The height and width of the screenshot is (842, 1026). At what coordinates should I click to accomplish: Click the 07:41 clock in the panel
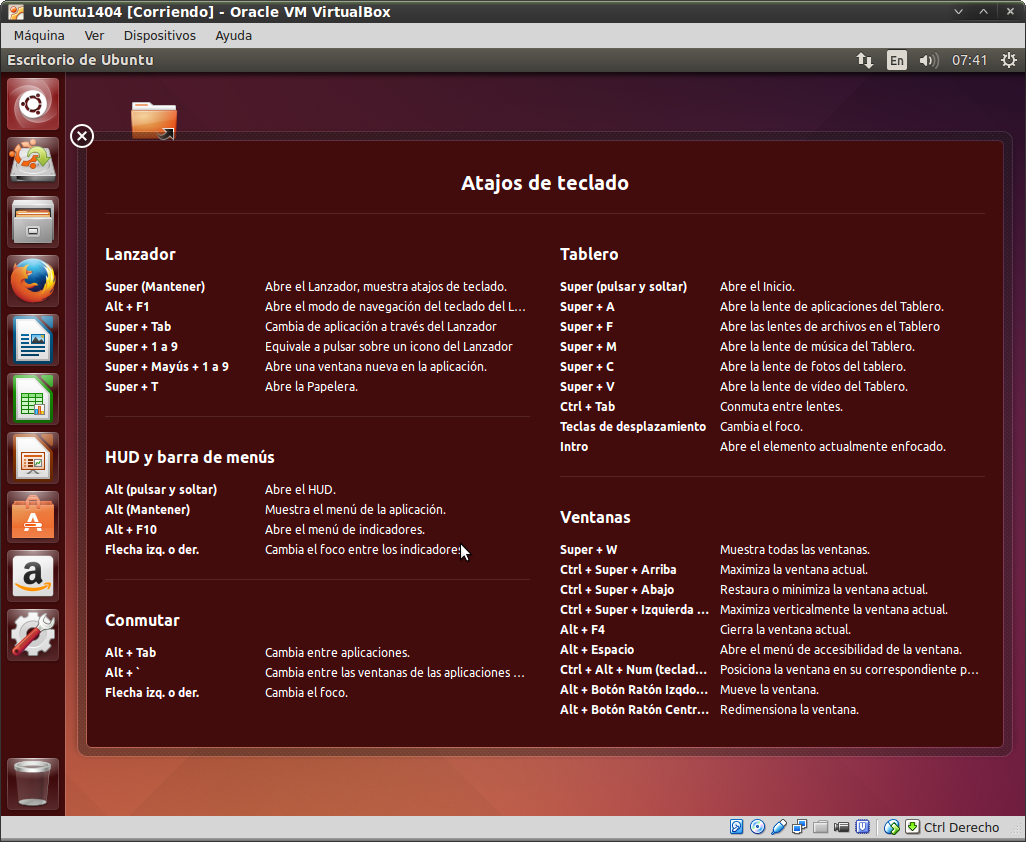click(x=969, y=60)
